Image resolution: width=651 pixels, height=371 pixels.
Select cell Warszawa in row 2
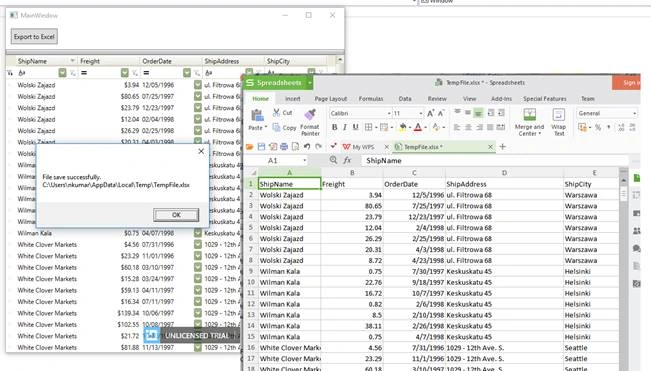coord(591,195)
